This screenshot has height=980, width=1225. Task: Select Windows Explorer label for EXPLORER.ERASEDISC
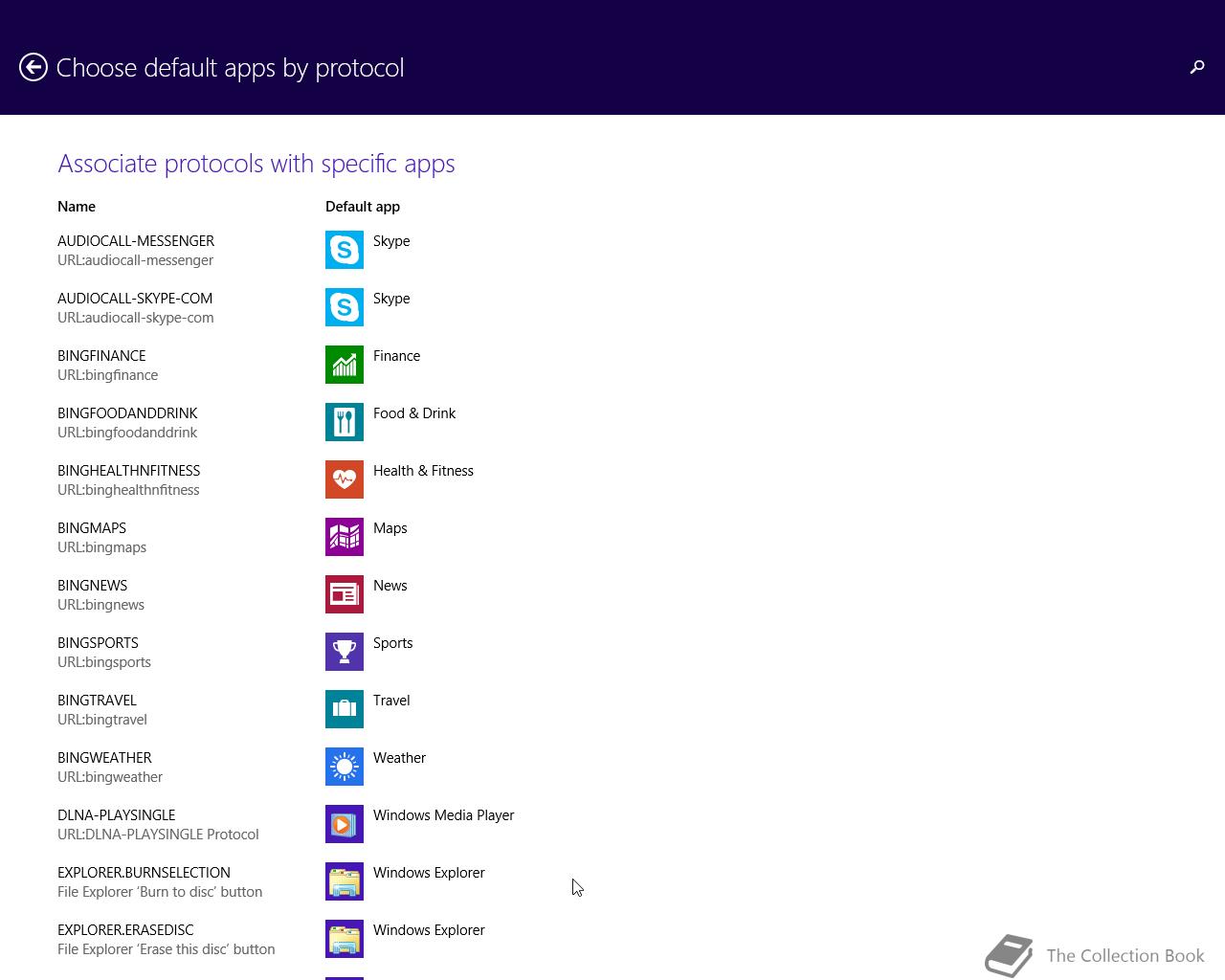coord(429,930)
